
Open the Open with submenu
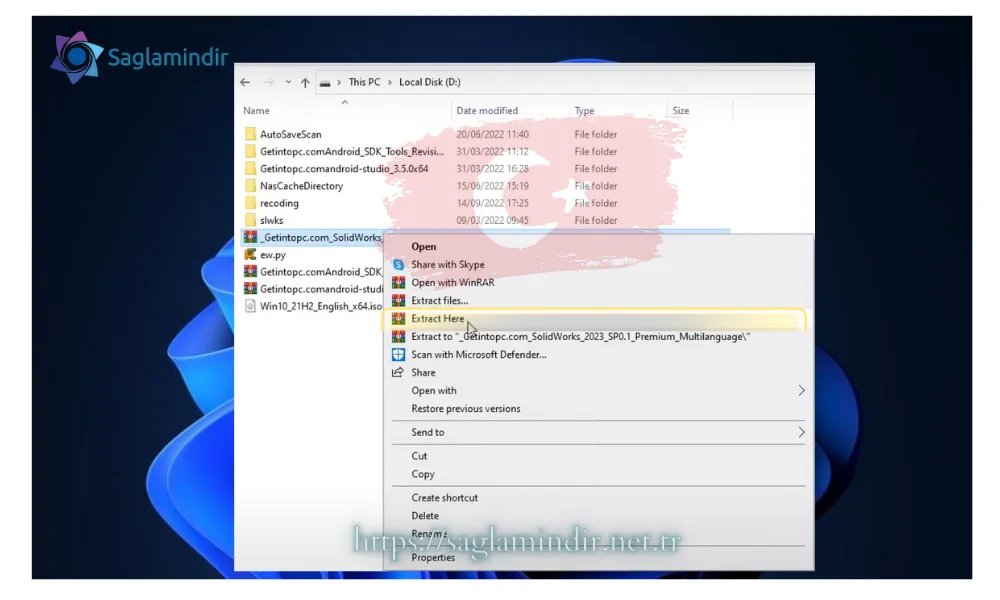point(434,391)
